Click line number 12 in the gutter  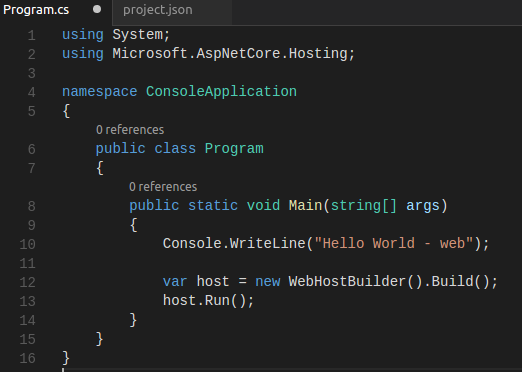(27, 282)
